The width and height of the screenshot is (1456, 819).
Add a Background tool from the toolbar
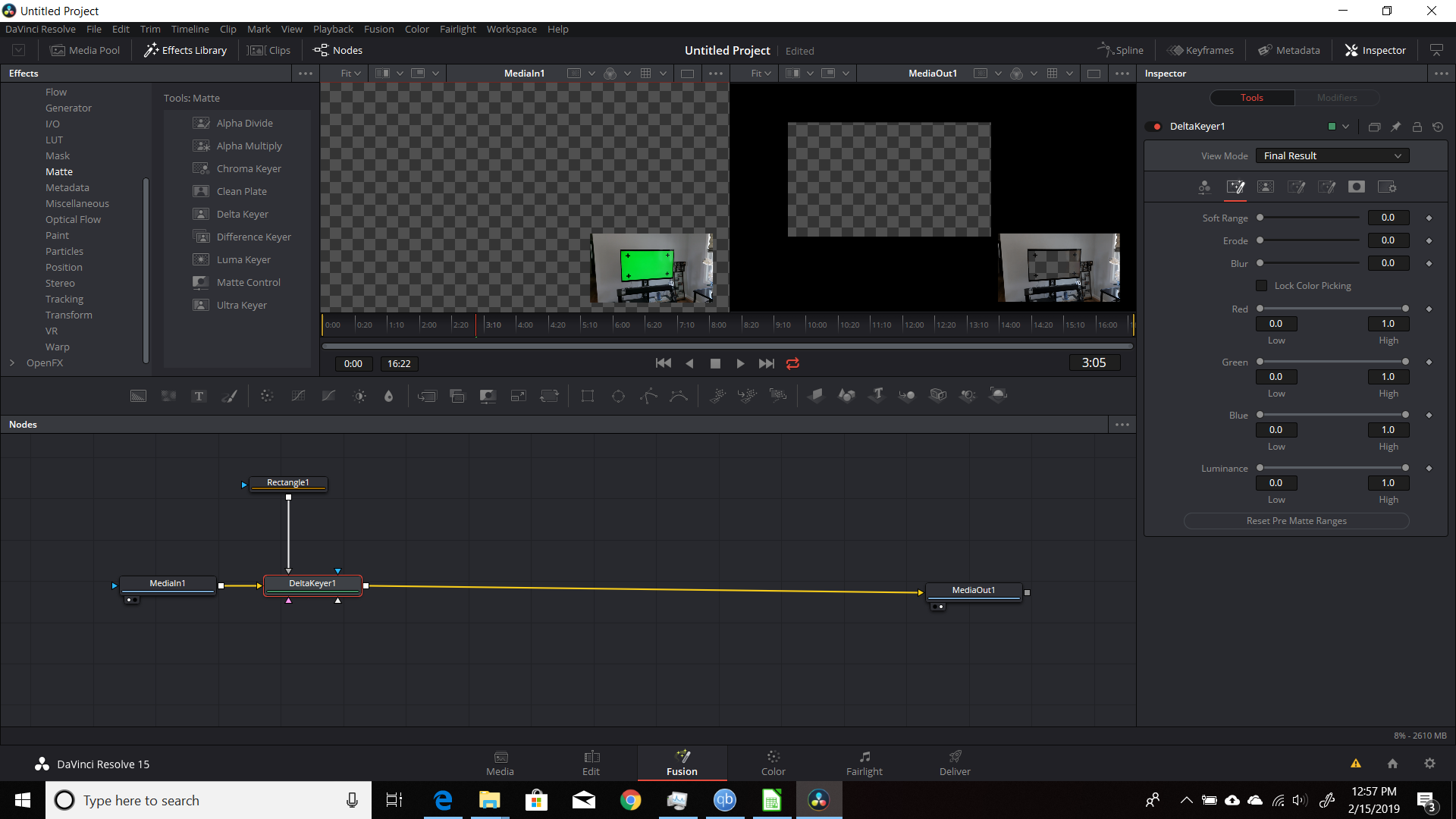coord(138,396)
